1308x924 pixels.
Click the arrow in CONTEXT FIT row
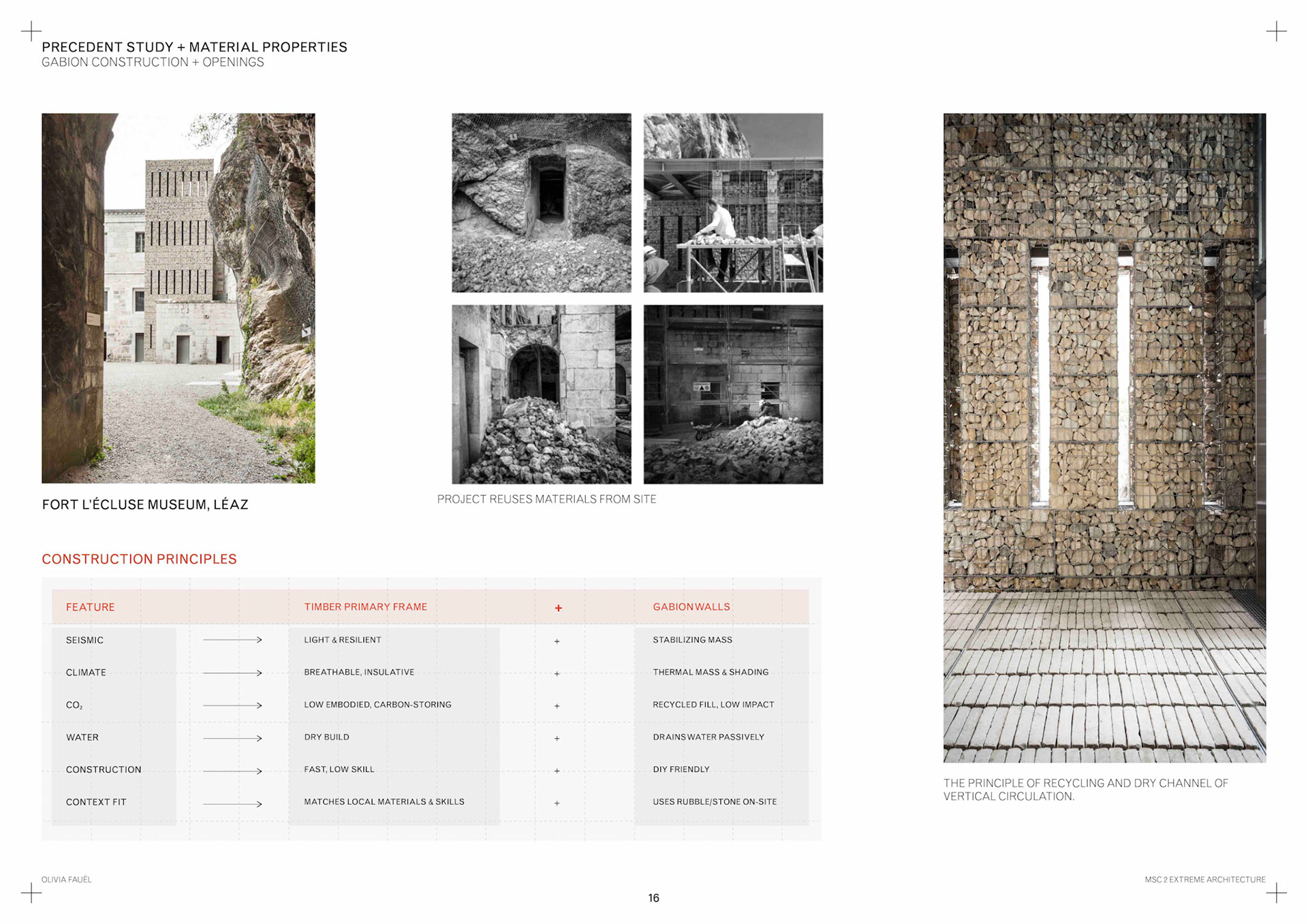click(x=232, y=803)
